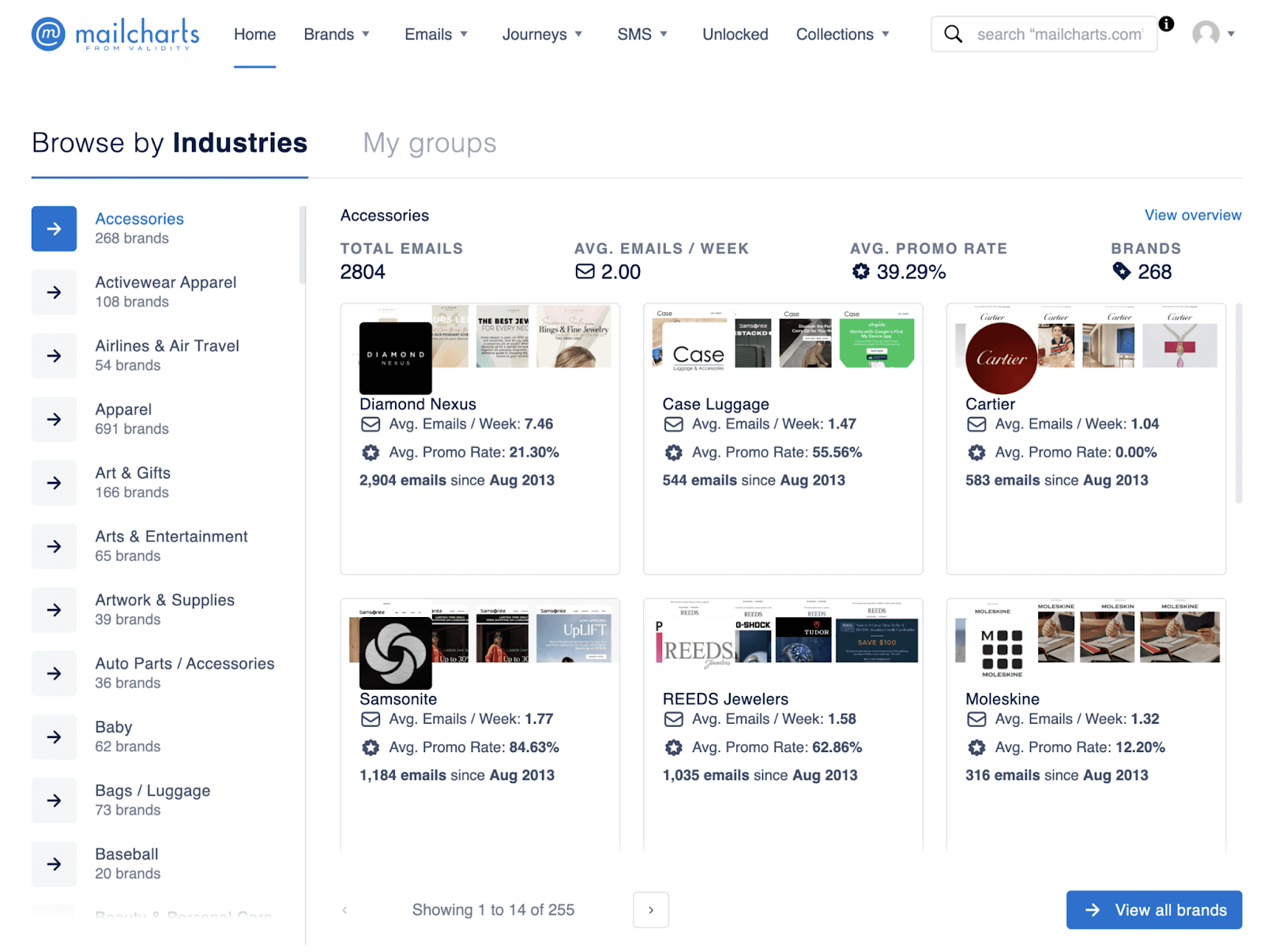Screen dimensions: 1264x952
Task: Click the arrow icon beside Bags / Luggage
Action: (x=54, y=800)
